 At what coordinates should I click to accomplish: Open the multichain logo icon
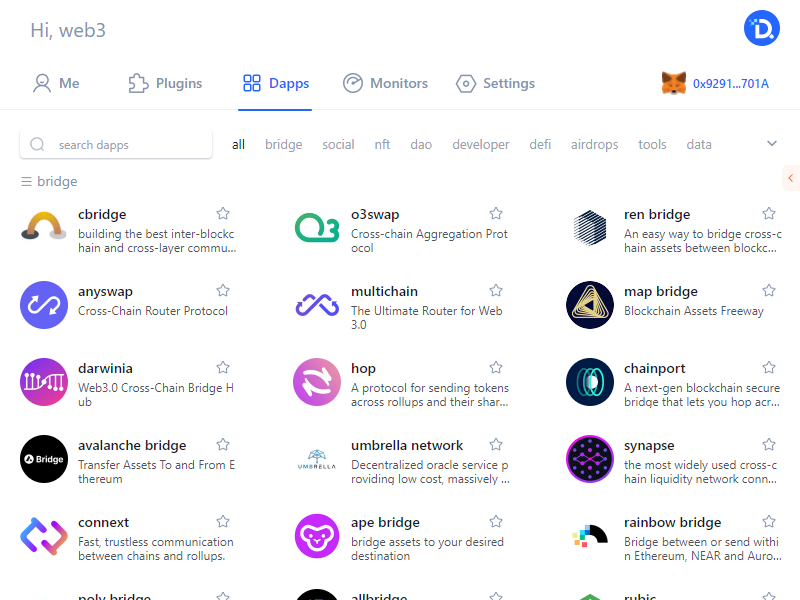(x=317, y=305)
